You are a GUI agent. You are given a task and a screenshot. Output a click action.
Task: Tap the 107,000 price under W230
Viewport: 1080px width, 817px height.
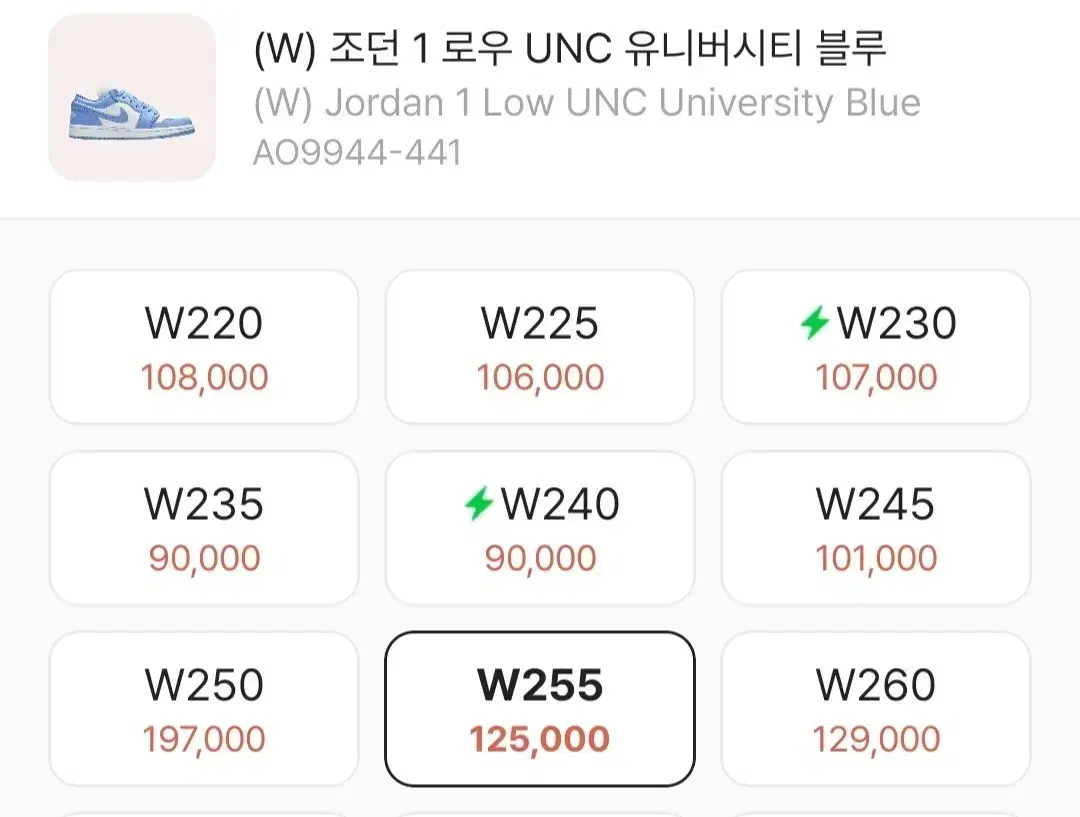[x=876, y=378]
